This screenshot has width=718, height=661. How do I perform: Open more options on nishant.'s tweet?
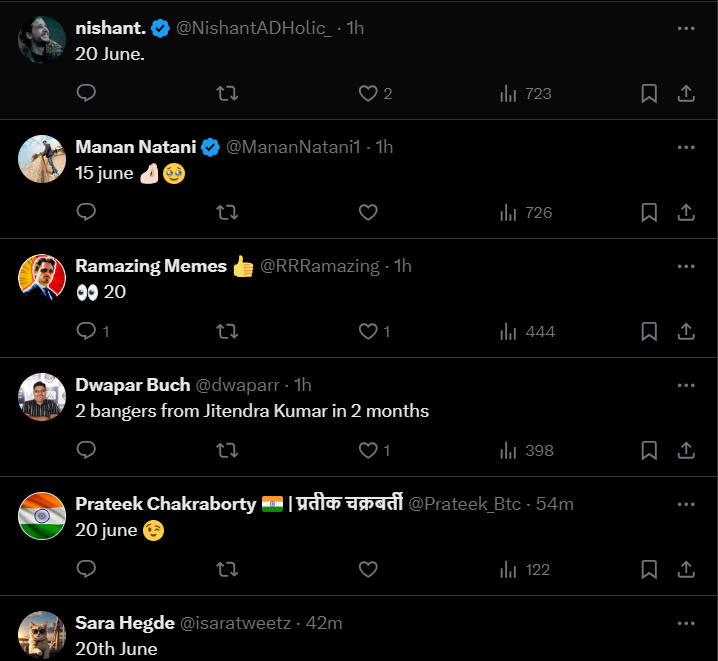686,28
